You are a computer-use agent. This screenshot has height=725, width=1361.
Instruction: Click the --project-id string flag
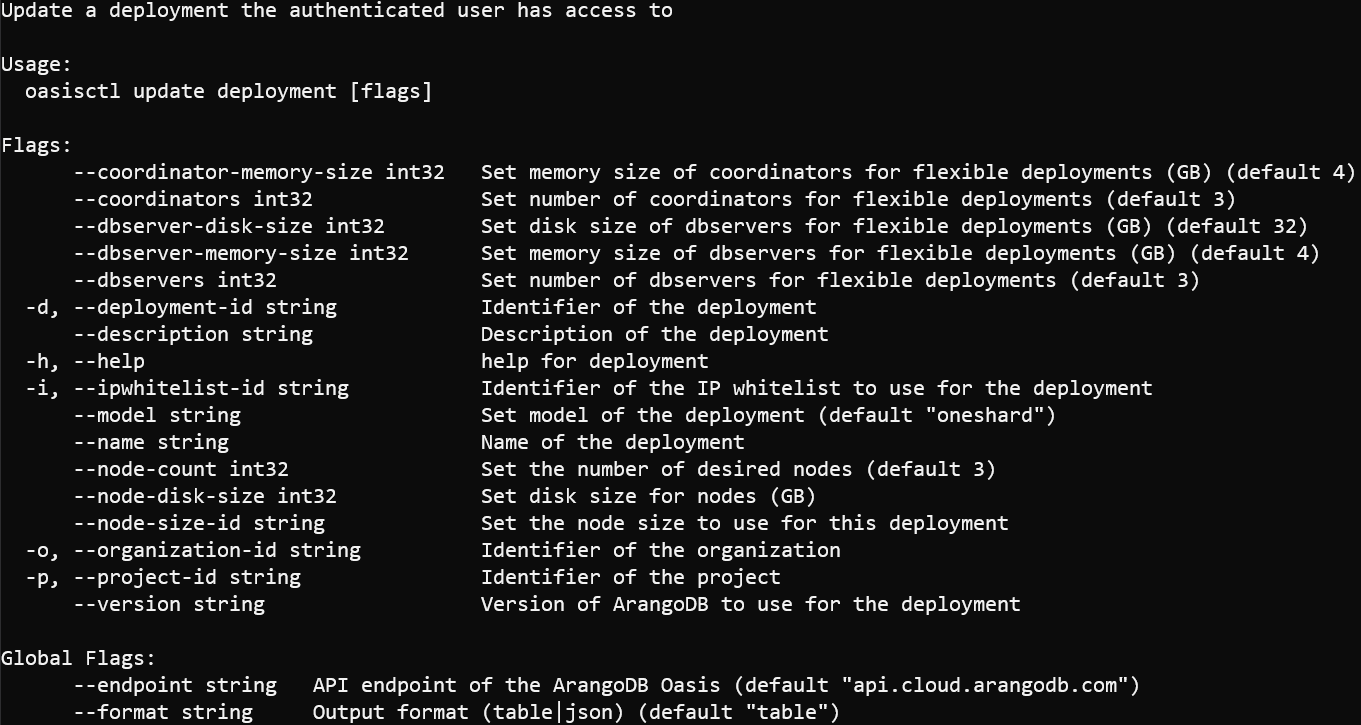coord(186,577)
